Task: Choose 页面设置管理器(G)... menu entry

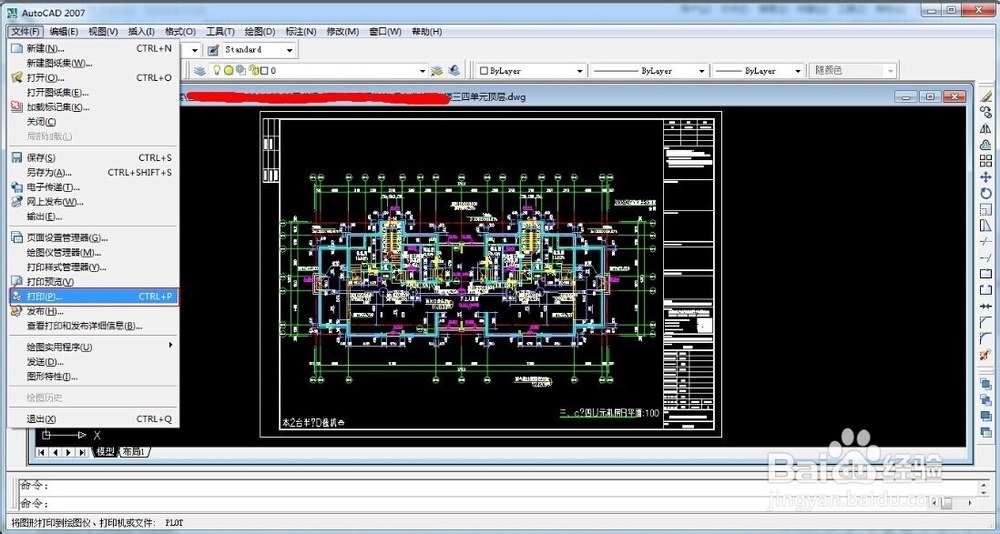Action: click(x=93, y=238)
